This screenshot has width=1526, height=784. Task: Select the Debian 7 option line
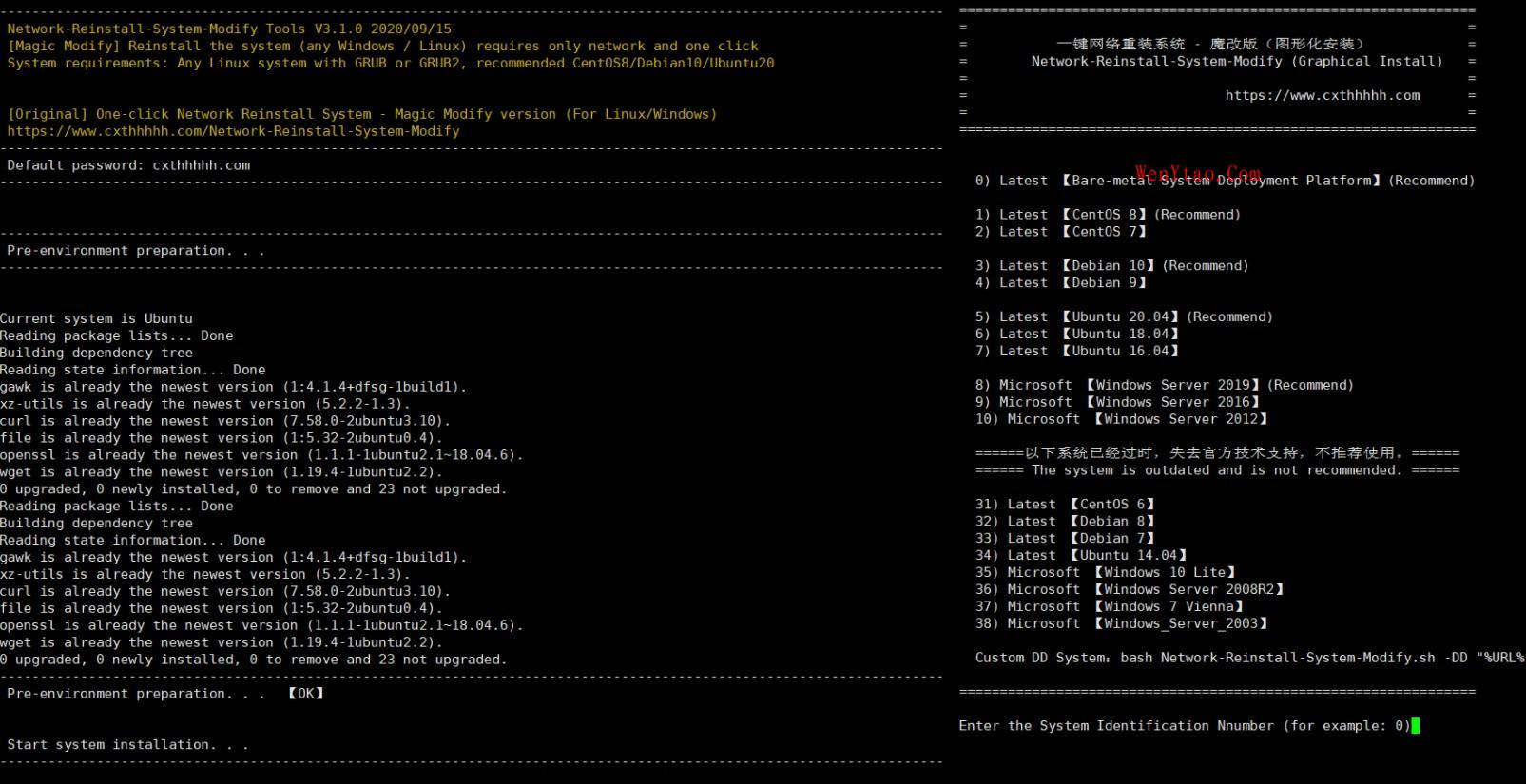[x=1065, y=539]
